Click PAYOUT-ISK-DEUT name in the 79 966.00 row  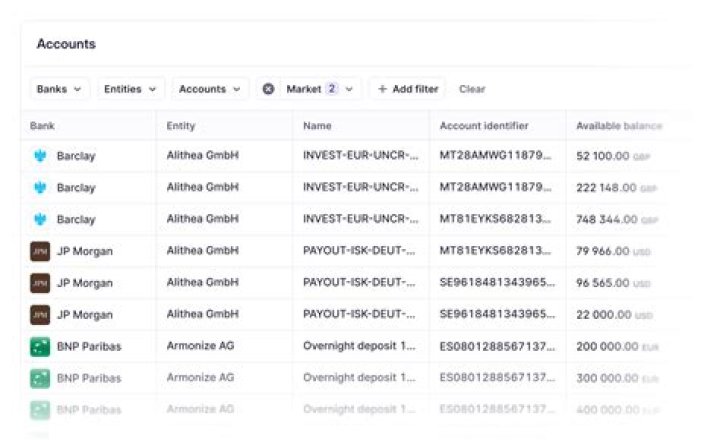[359, 251]
